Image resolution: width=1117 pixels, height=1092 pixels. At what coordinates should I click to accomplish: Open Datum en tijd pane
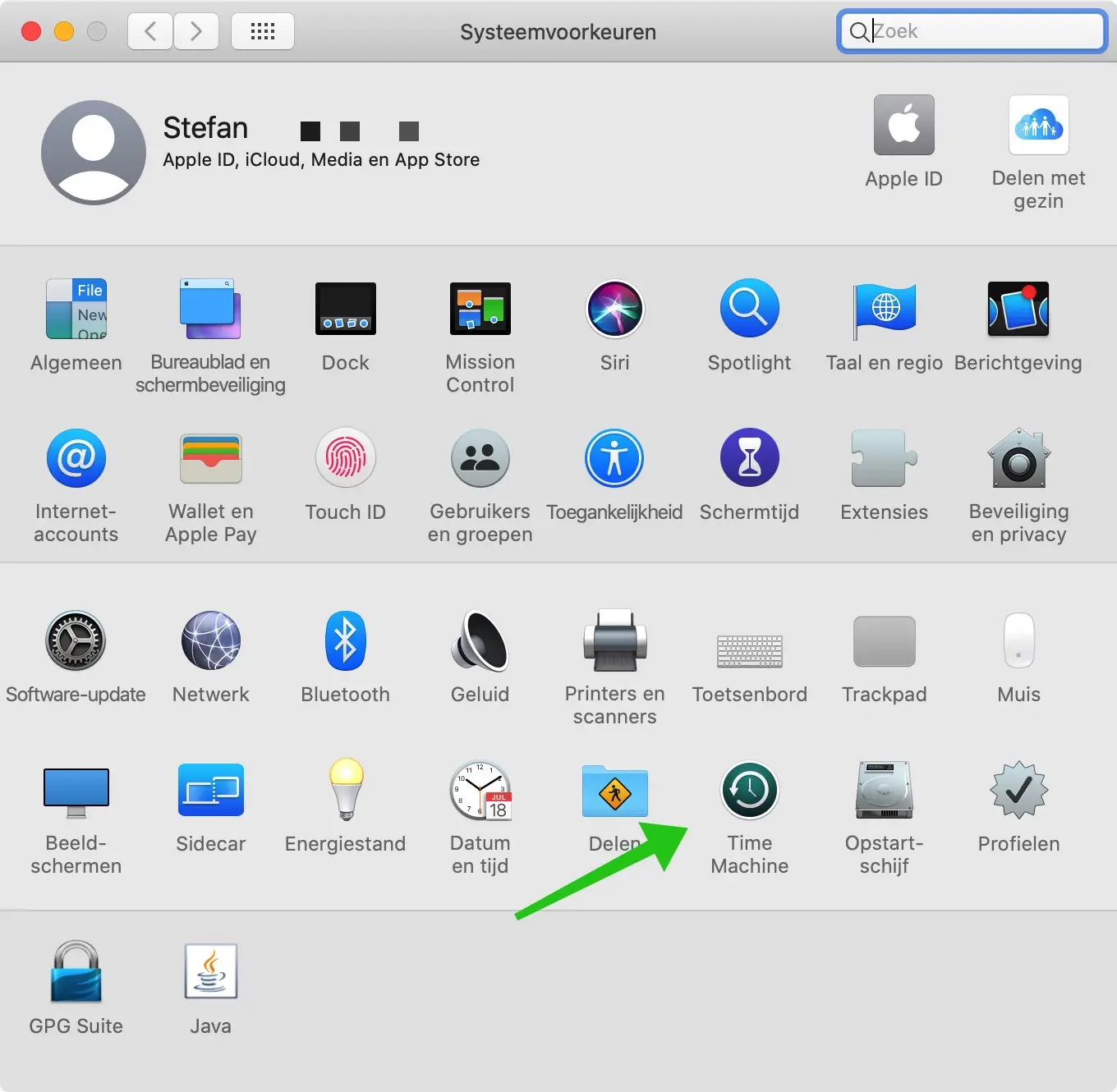[480, 791]
